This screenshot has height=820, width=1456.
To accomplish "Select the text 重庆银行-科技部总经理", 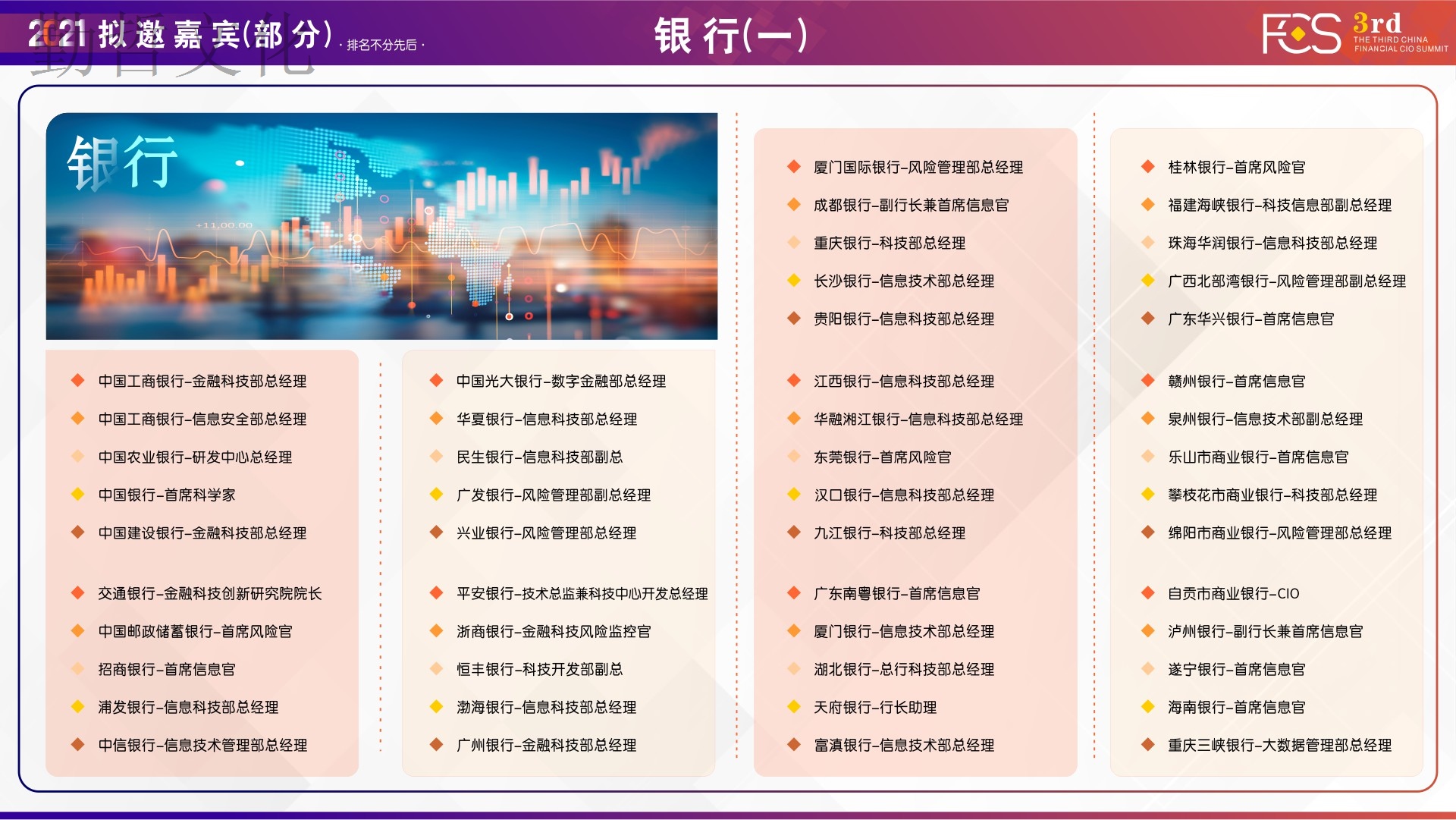I will coord(890,243).
